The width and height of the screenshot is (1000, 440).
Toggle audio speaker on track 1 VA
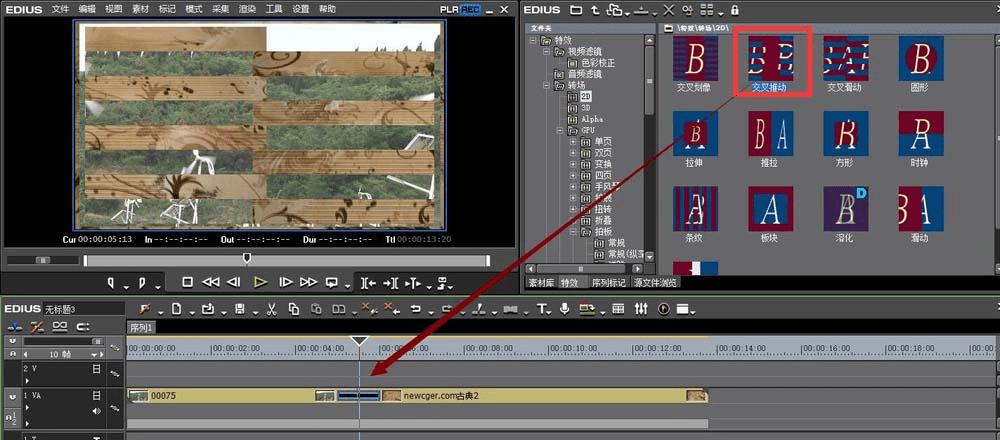[x=97, y=410]
